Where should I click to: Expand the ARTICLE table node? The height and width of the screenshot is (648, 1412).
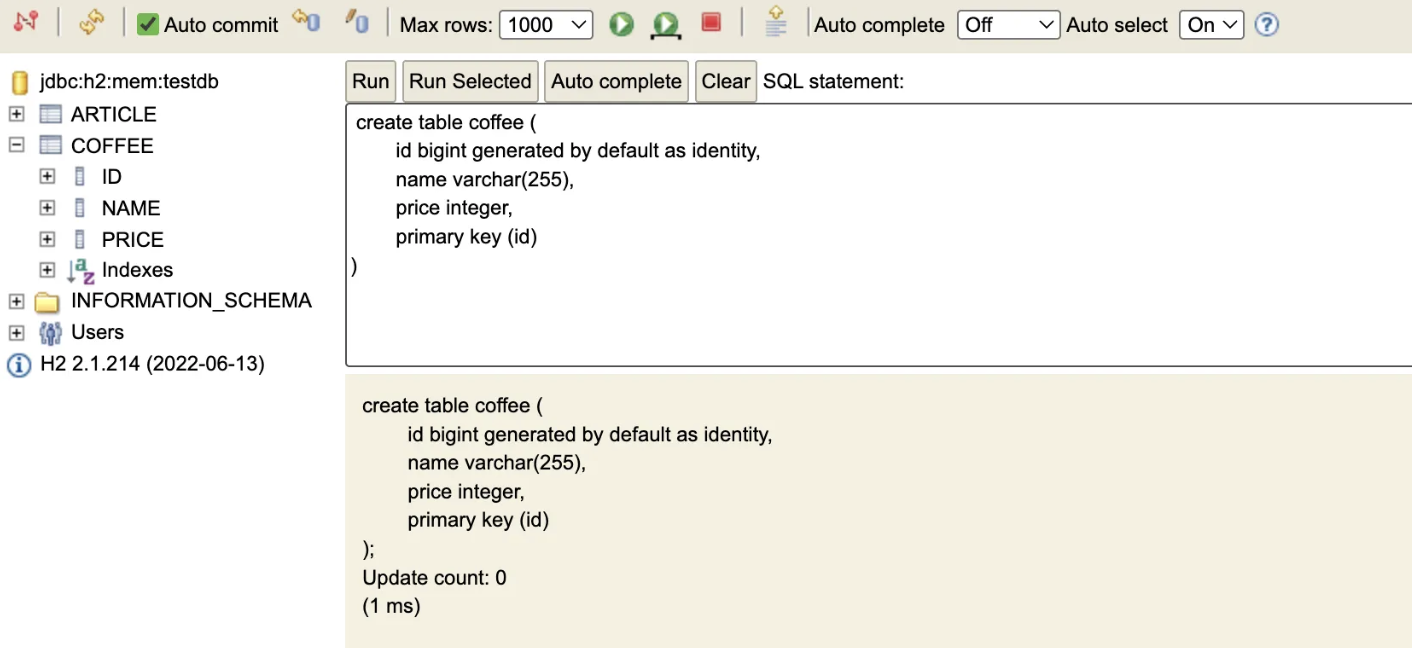click(x=16, y=114)
